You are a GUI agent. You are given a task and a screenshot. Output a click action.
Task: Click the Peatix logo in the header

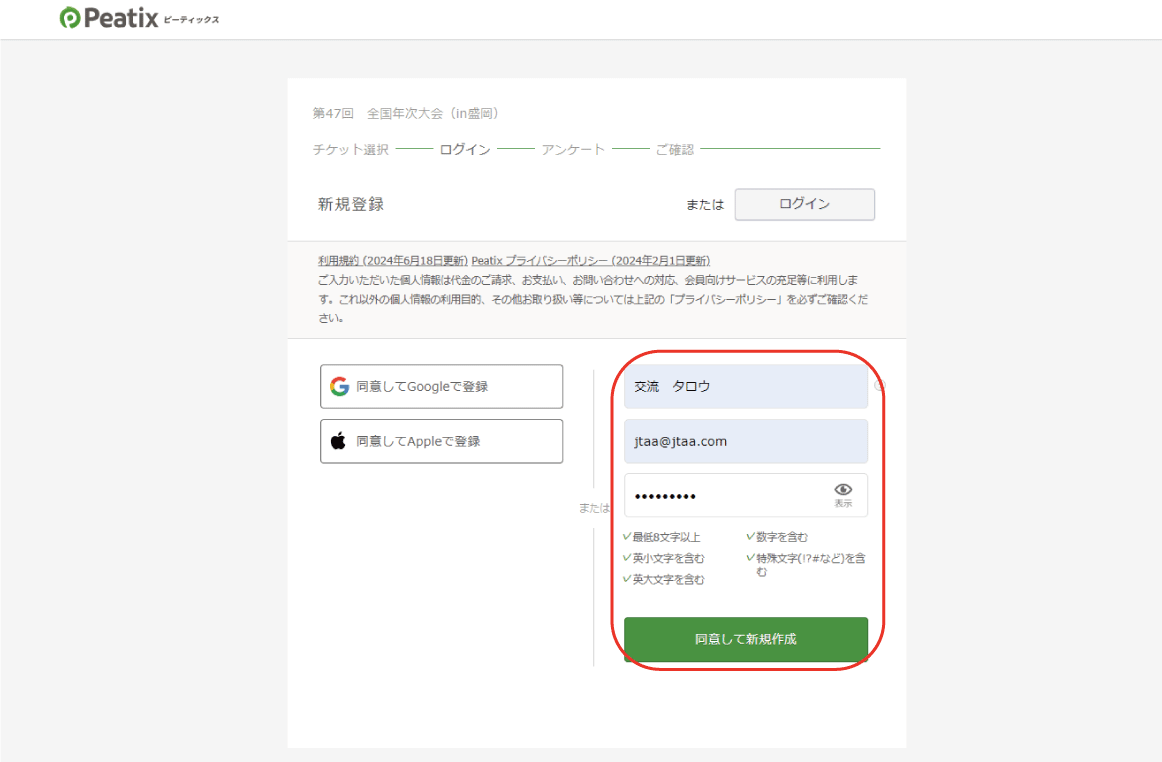[x=139, y=18]
